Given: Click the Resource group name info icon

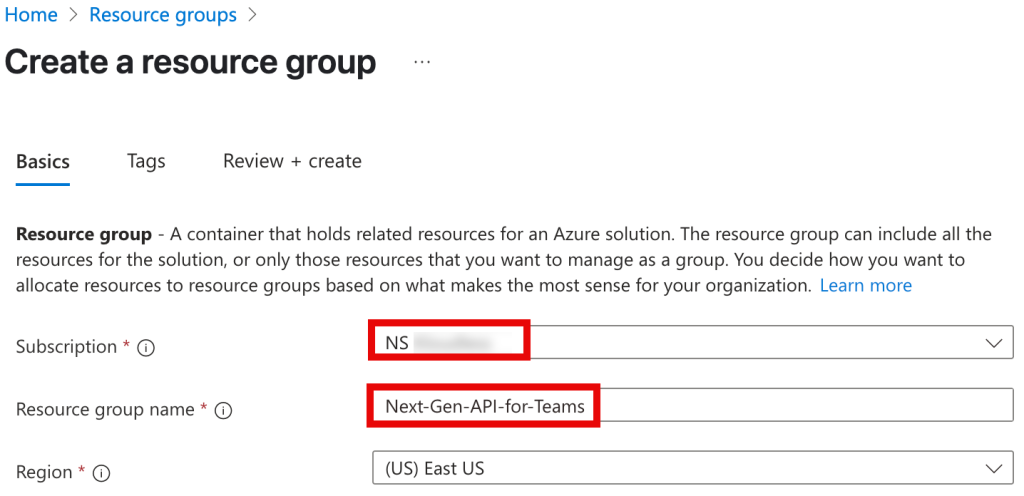Looking at the screenshot, I should (x=224, y=411).
